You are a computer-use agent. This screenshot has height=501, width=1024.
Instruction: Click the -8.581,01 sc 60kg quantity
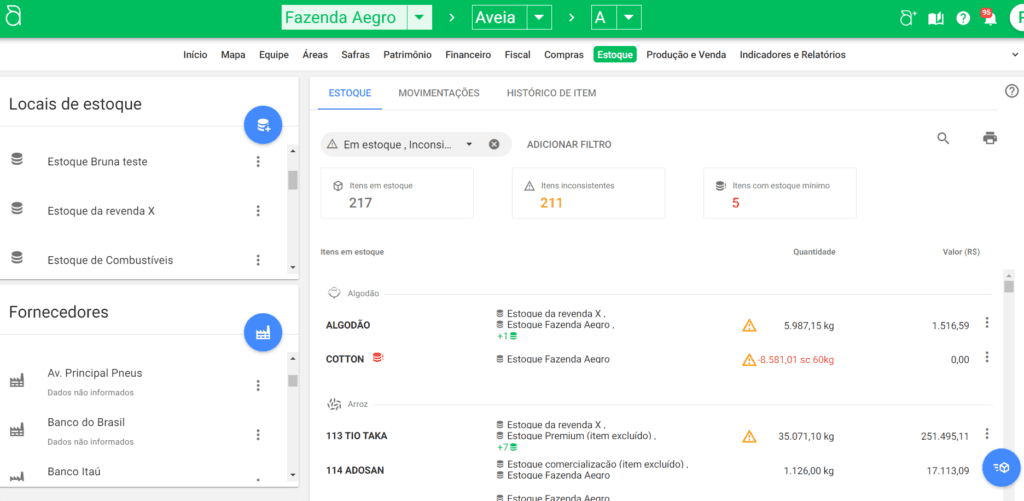pos(795,359)
